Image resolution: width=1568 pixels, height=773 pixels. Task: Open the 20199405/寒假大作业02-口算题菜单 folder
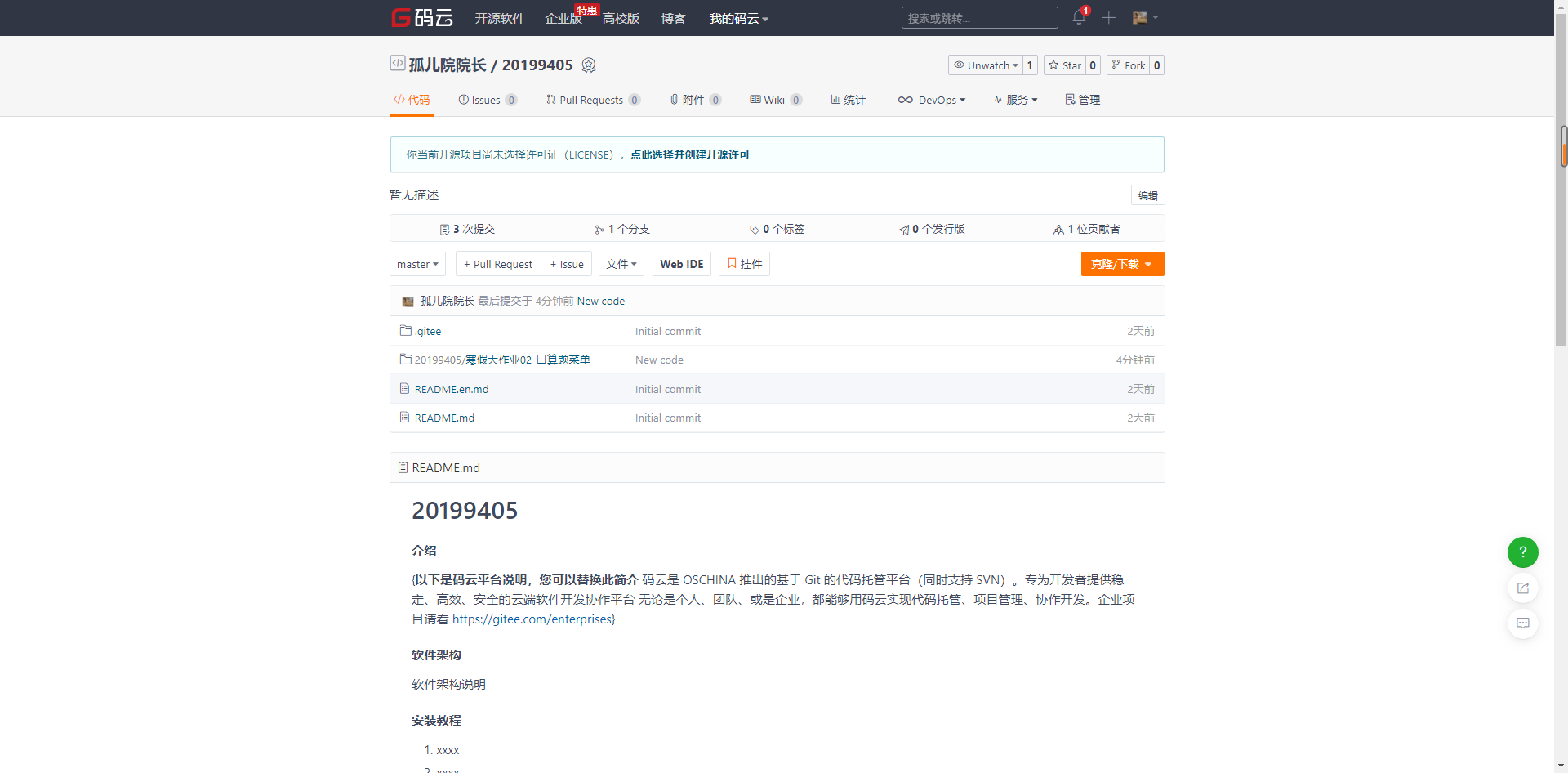[x=502, y=360]
